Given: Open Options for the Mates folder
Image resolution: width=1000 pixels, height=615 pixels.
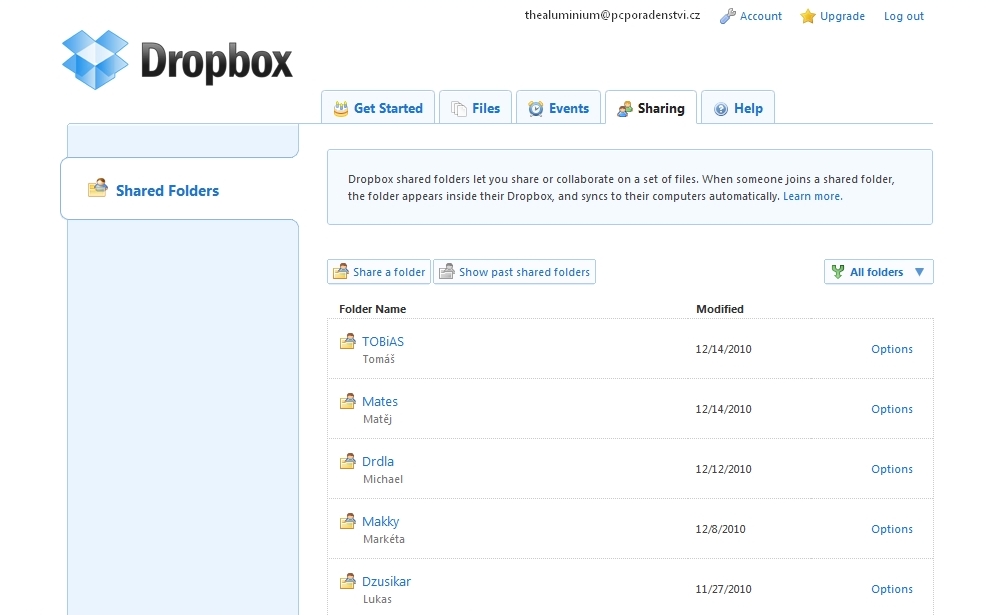Looking at the screenshot, I should [x=892, y=409].
